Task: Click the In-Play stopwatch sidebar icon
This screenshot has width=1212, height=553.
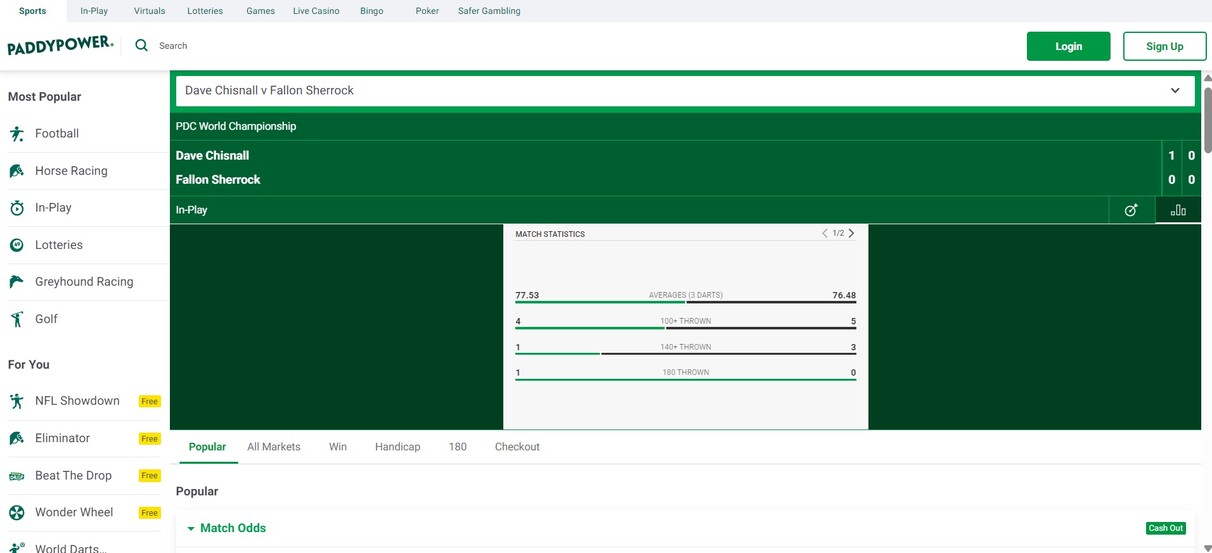Action: tap(17, 208)
